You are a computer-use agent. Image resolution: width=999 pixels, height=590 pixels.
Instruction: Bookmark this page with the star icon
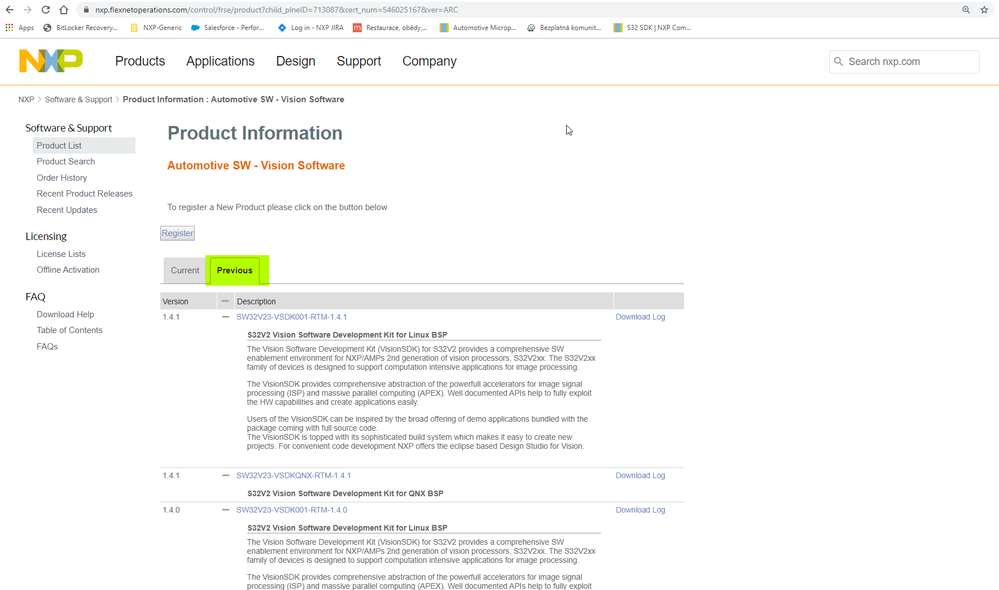click(x=984, y=10)
